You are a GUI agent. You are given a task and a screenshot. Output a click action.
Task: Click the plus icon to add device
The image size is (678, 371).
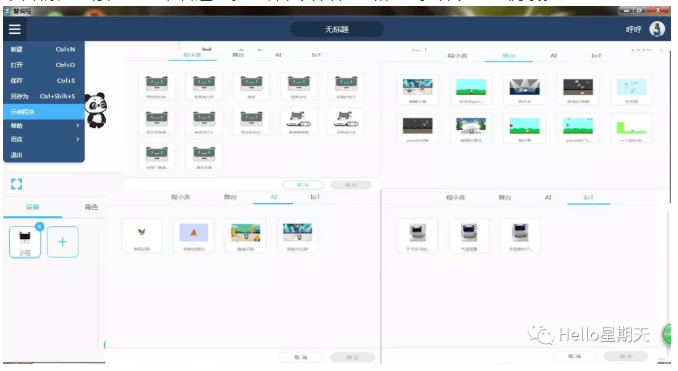click(x=63, y=242)
